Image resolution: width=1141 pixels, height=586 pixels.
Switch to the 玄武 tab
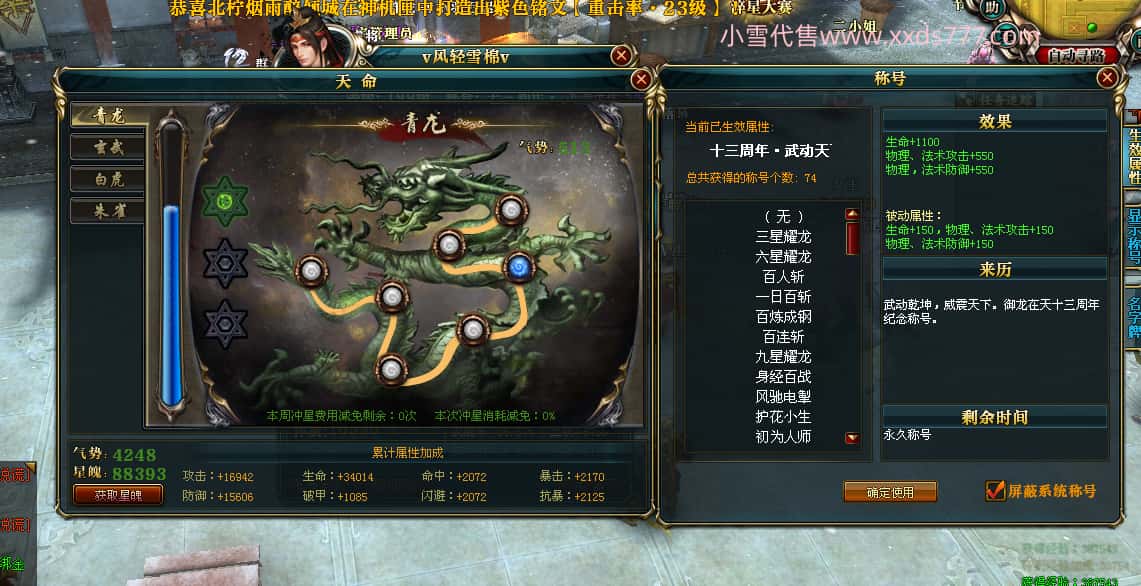click(108, 148)
